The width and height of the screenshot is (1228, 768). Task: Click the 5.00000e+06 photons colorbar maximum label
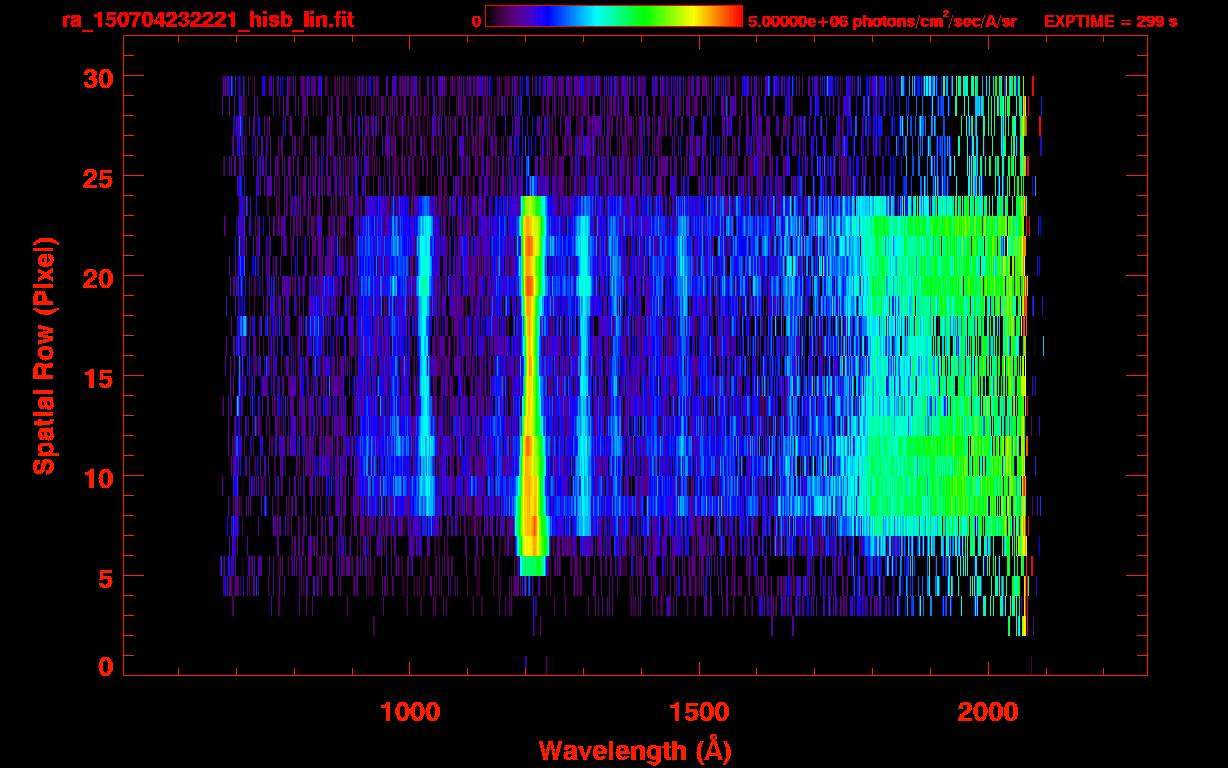[882, 21]
